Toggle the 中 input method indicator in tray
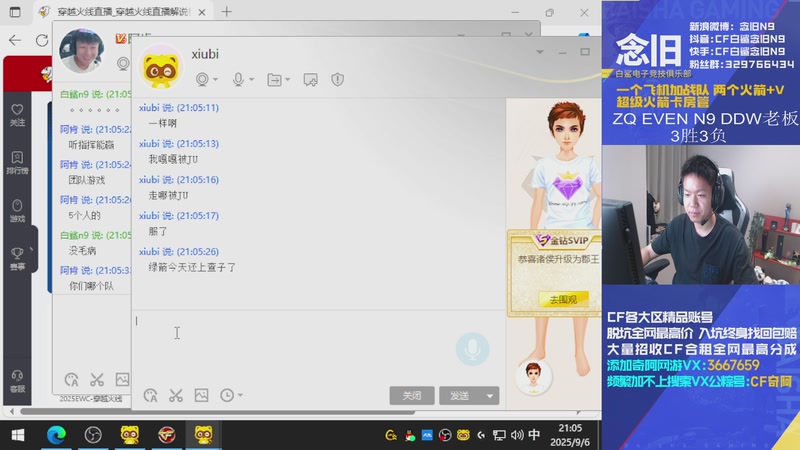Viewport: 800px width, 450px height. pyautogui.click(x=534, y=434)
